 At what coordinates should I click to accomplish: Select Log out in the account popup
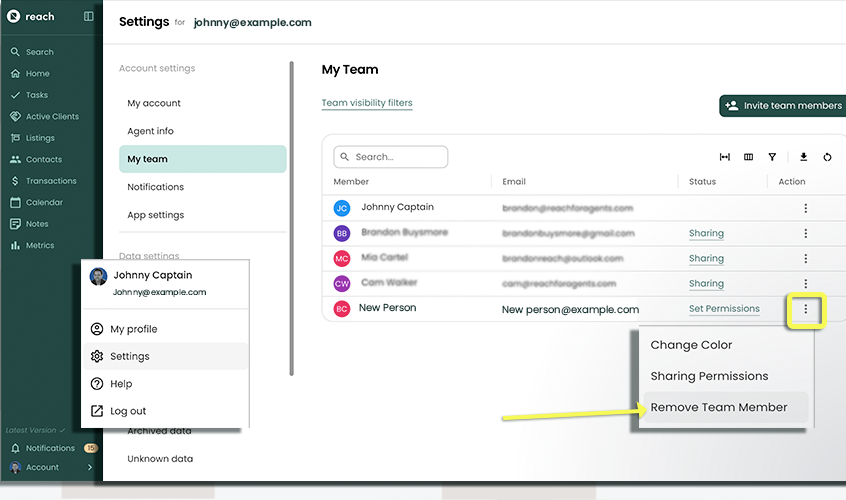[128, 411]
